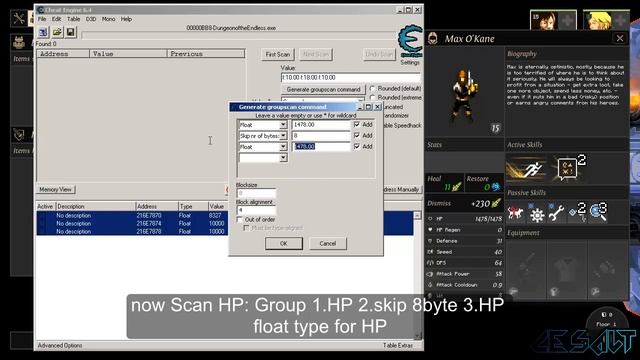Viewport: 640px width, 360px height.
Task: Open the armor shirt equipment slot
Action: (x=567, y=269)
